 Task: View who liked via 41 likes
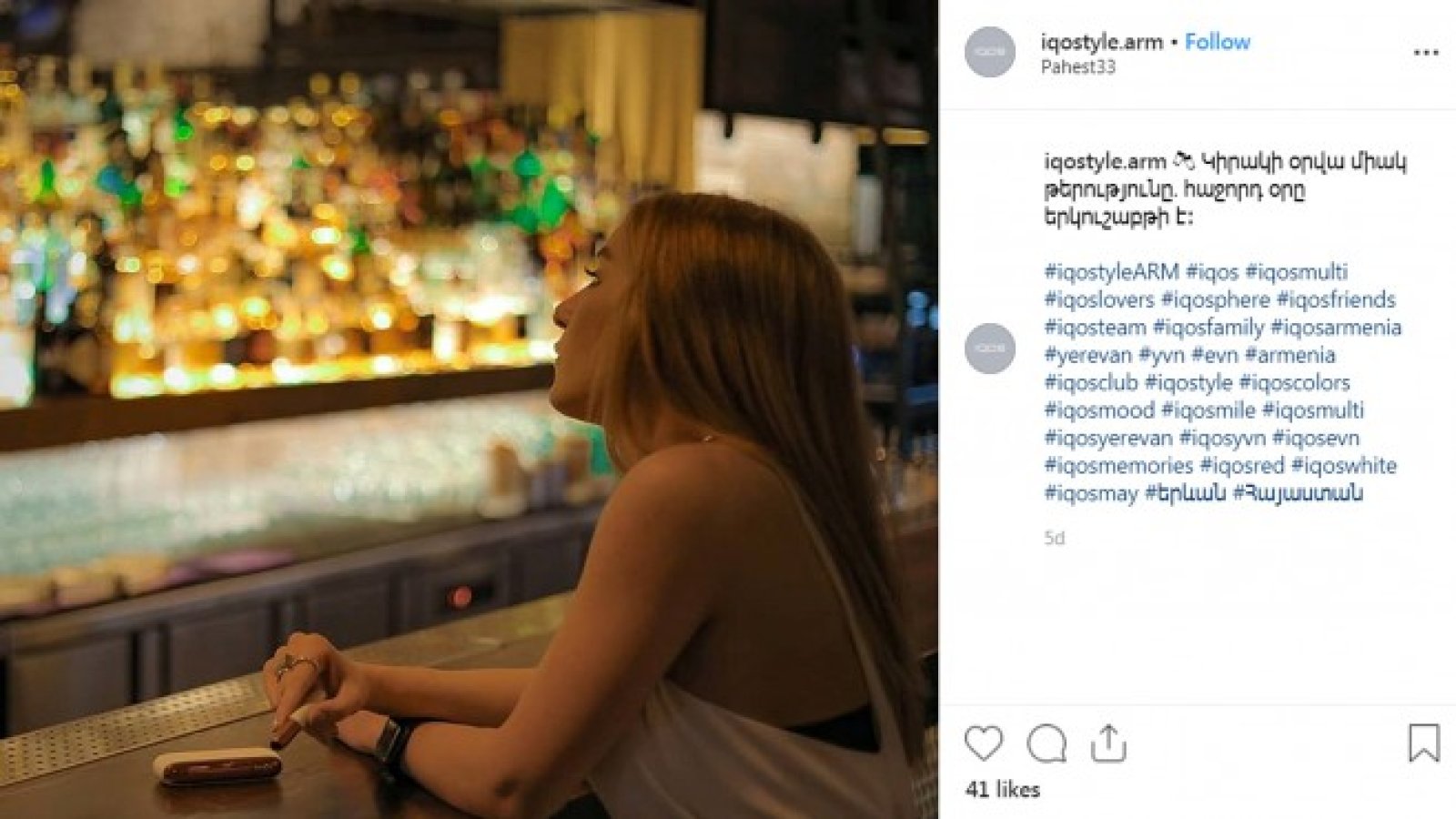[x=1002, y=789]
